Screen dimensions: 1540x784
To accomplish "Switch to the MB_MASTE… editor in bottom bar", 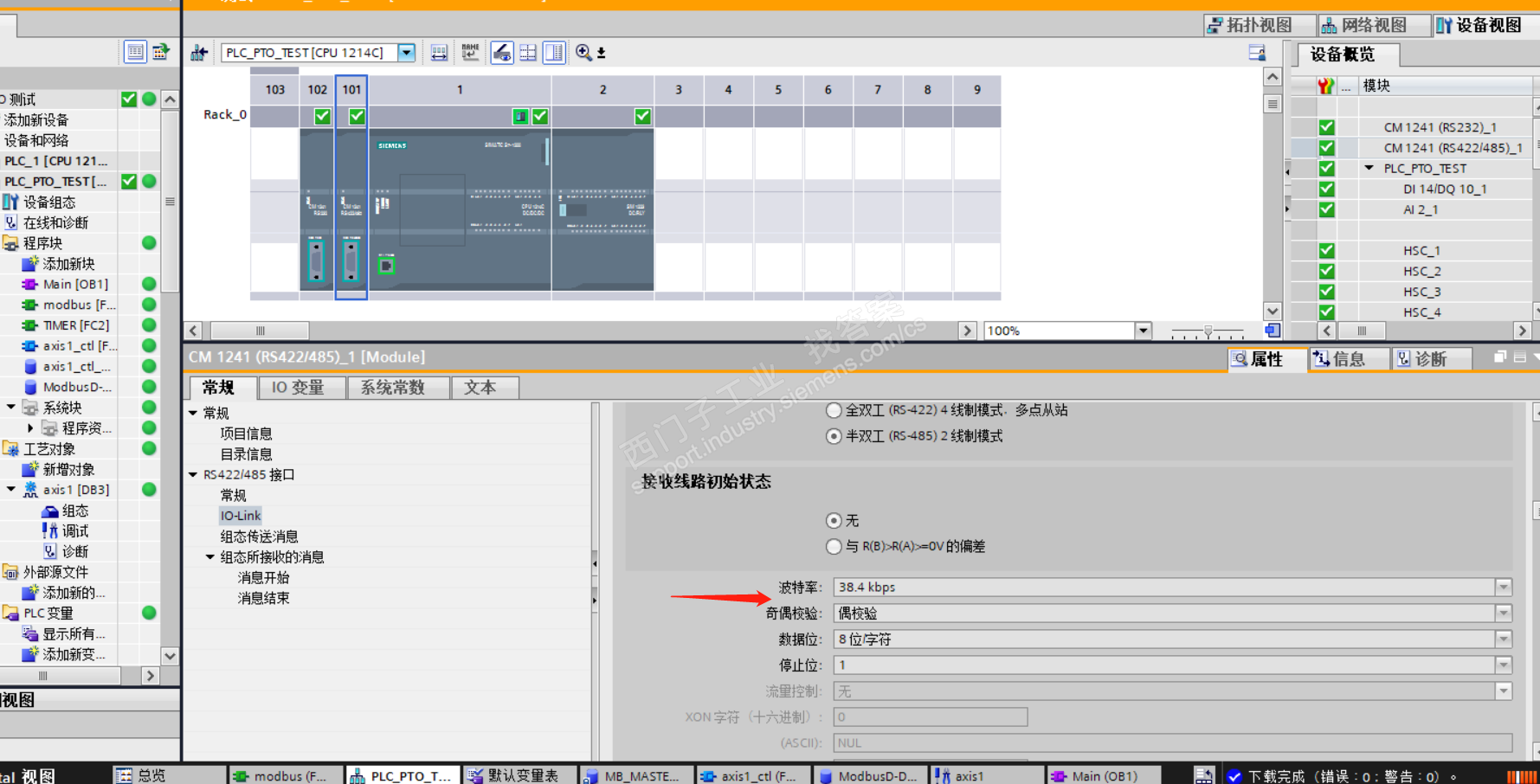I will 637,775.
